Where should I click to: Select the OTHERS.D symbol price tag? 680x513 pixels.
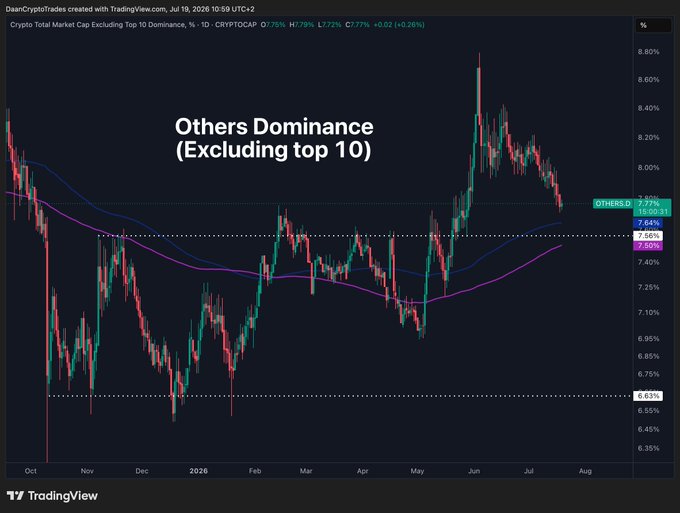(613, 203)
